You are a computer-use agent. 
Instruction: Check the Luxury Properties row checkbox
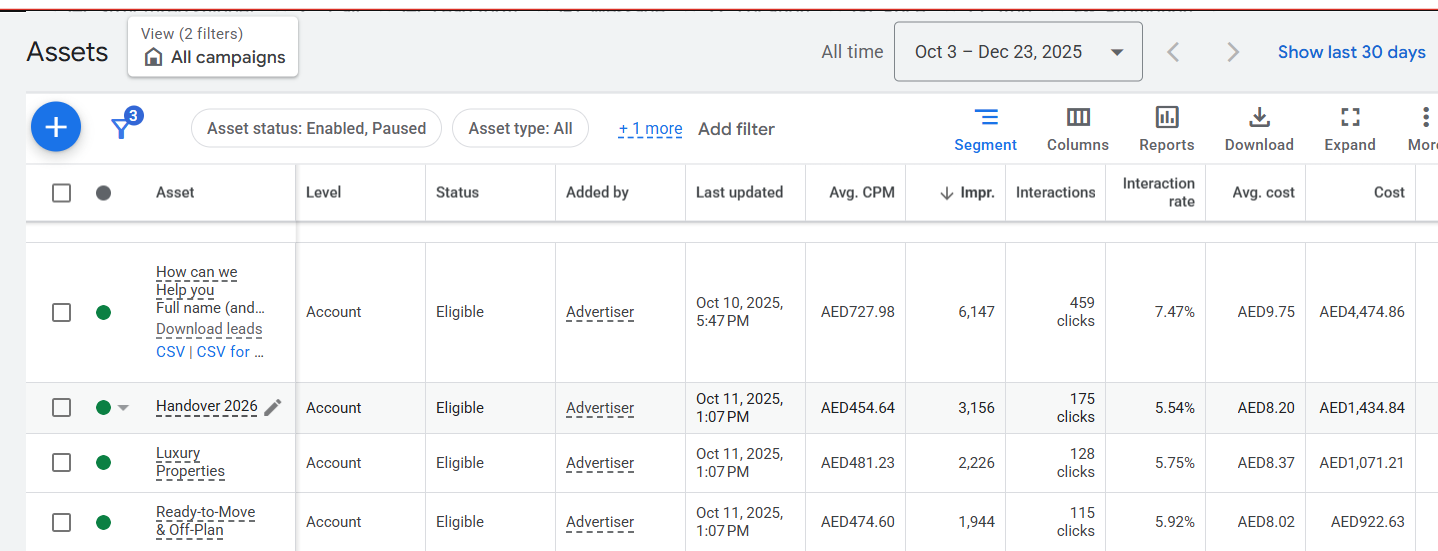pyautogui.click(x=62, y=463)
